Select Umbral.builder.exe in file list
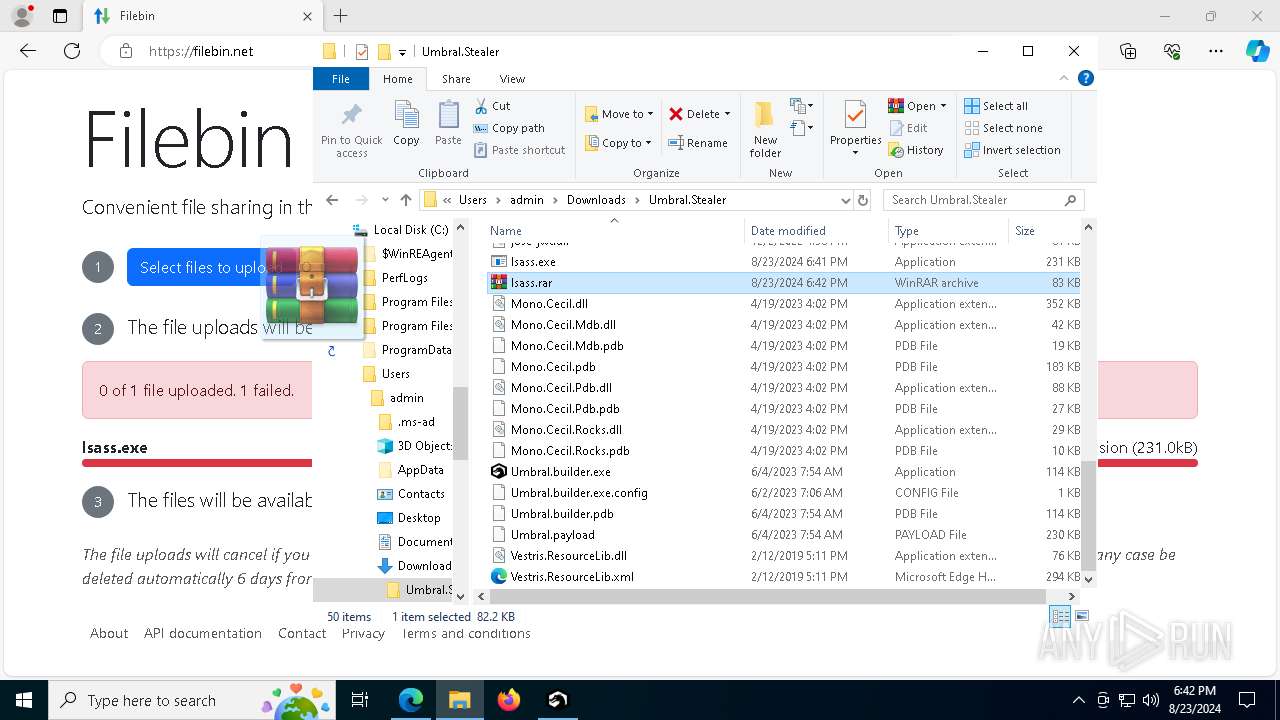The image size is (1280, 720). point(560,472)
